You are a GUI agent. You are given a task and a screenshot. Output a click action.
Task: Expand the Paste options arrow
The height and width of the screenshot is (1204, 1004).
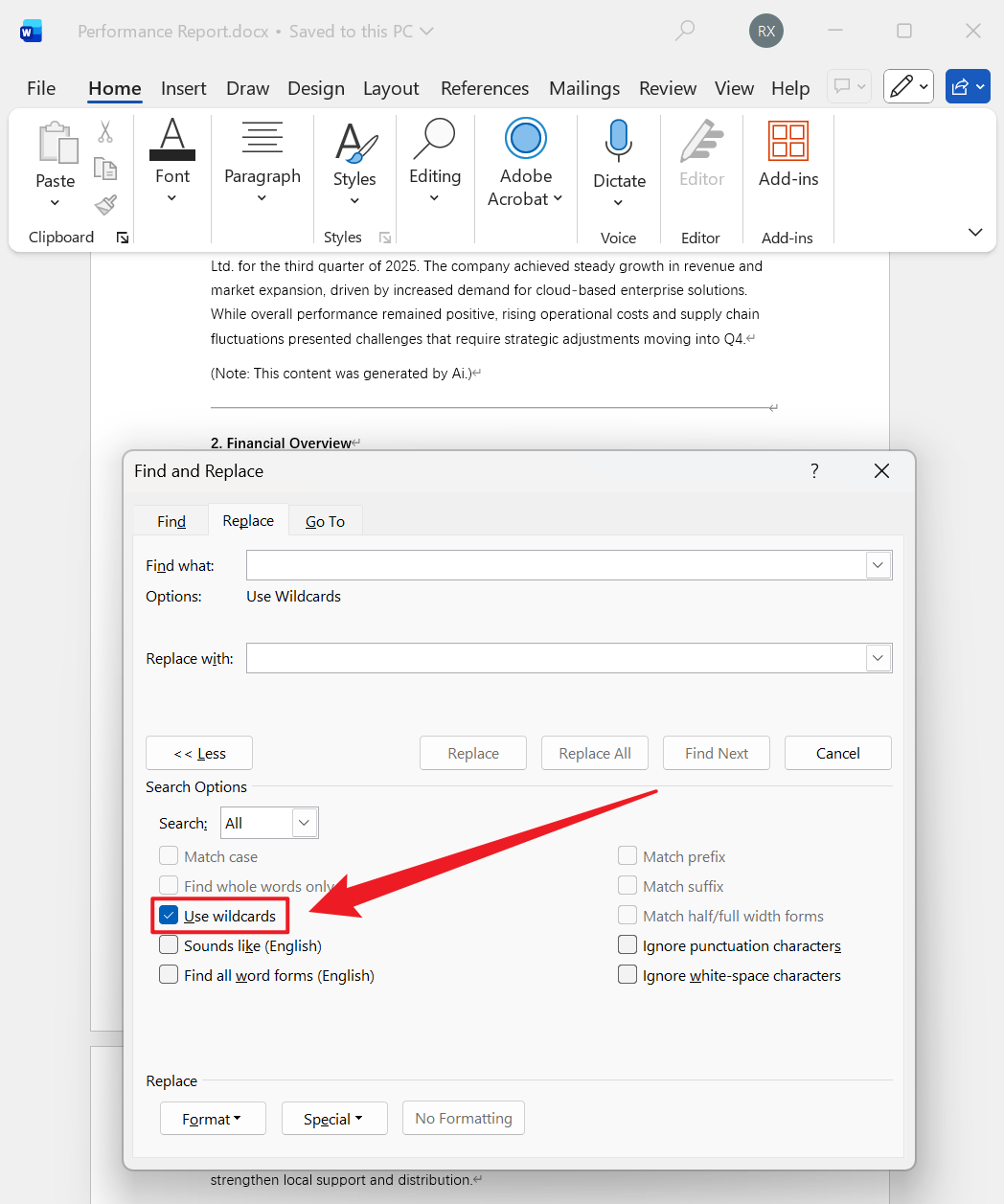[55, 203]
